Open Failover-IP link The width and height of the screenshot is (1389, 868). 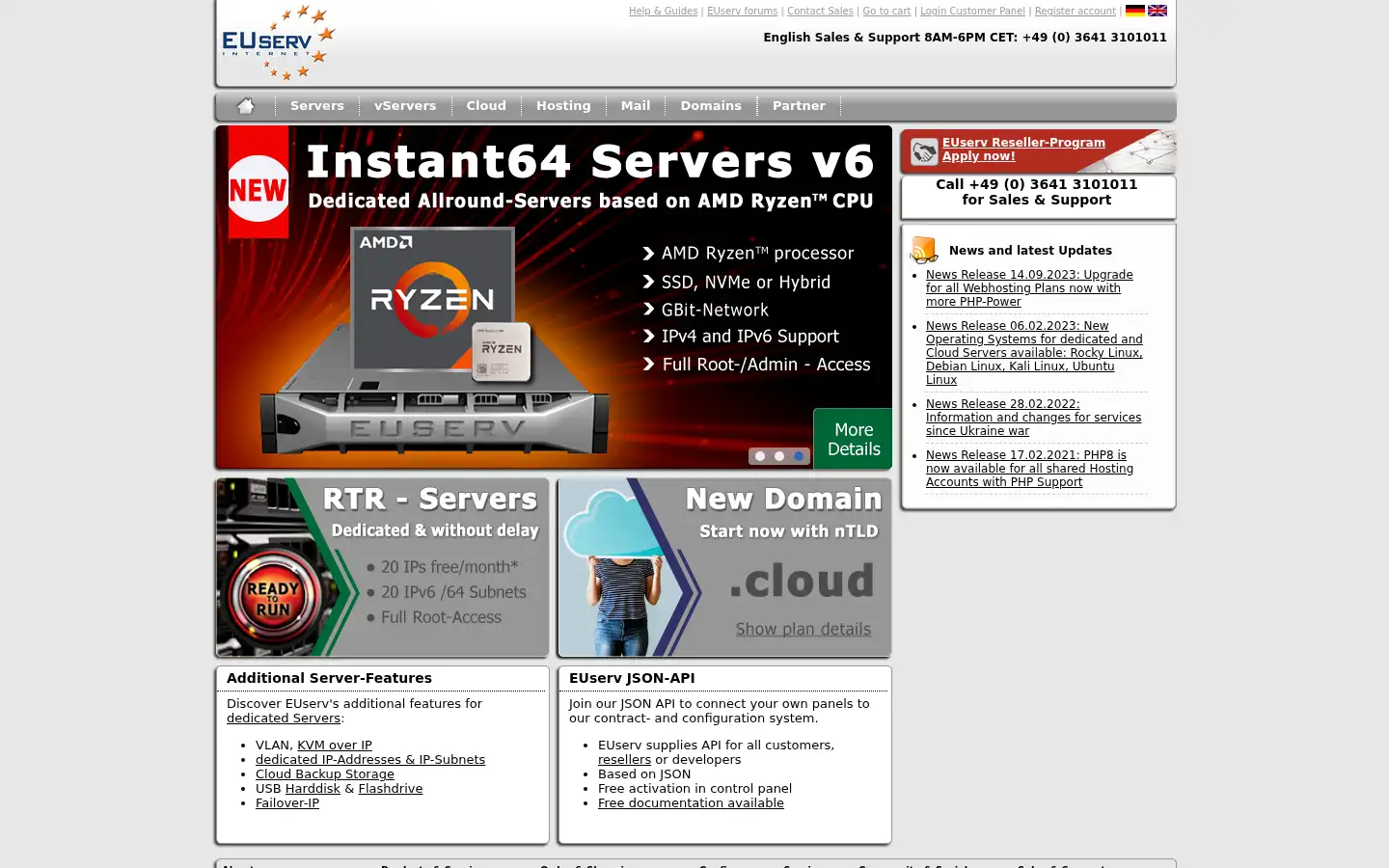(x=287, y=803)
